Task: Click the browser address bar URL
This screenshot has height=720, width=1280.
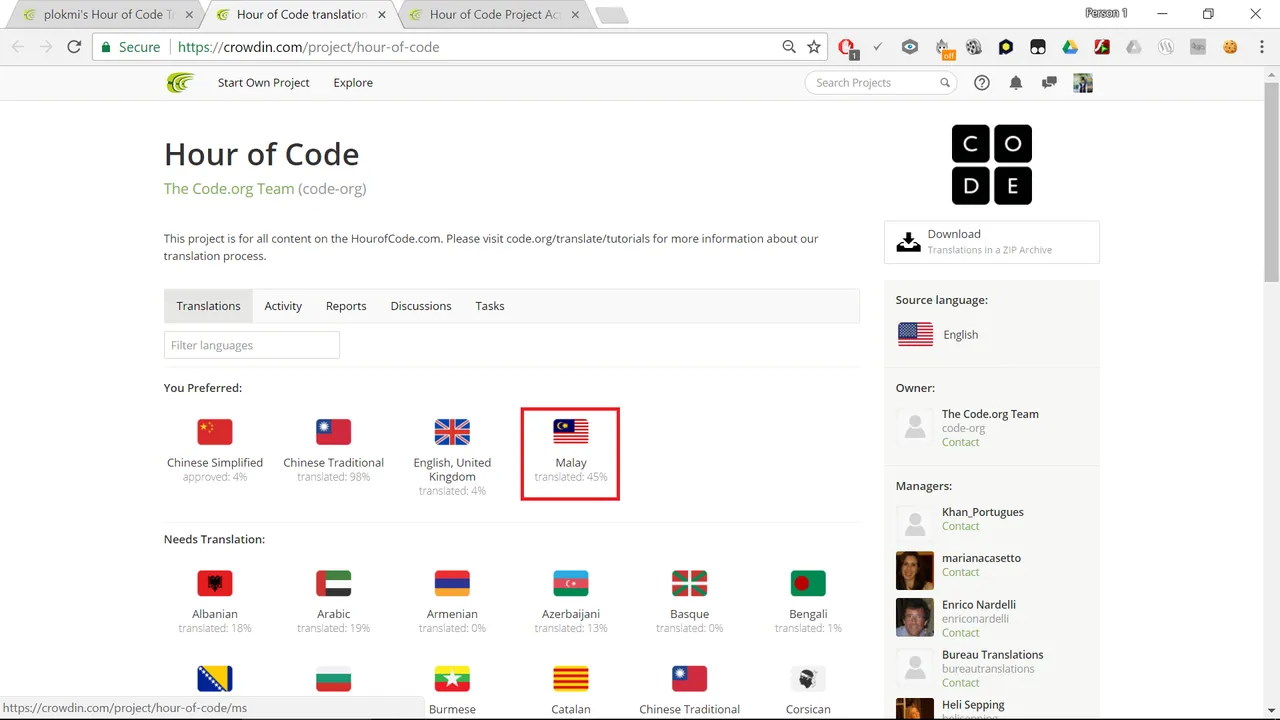Action: pyautogui.click(x=308, y=47)
